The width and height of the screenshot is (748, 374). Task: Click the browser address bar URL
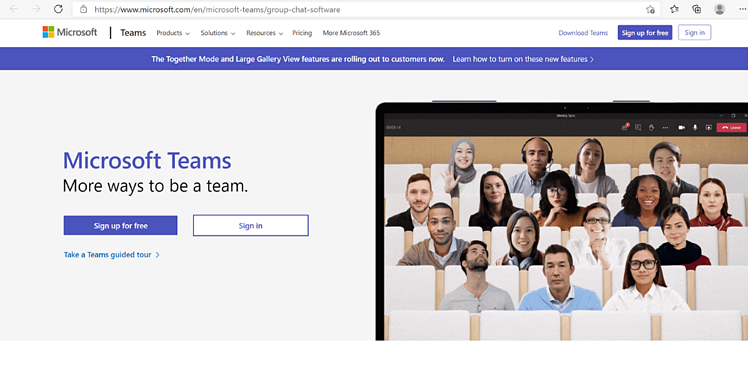tap(217, 9)
